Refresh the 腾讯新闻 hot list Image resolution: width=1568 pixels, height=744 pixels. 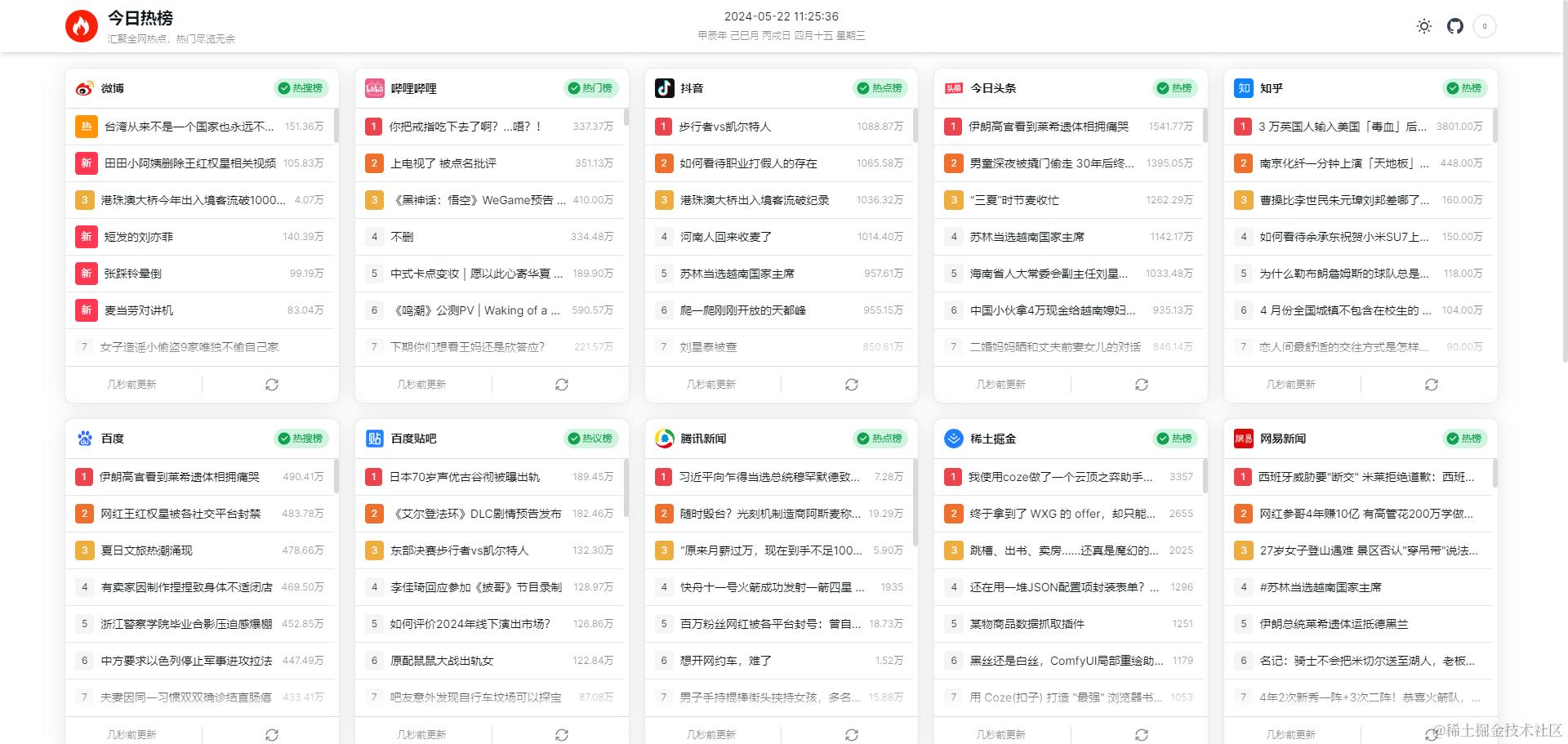pos(851,735)
